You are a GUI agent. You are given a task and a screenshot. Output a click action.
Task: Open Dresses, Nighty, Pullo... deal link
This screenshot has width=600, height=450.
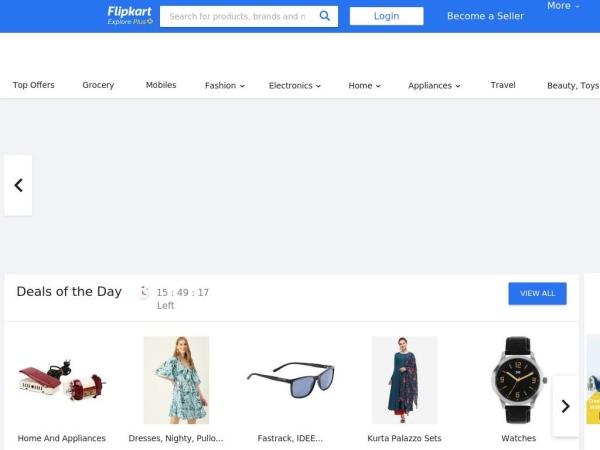tap(176, 438)
